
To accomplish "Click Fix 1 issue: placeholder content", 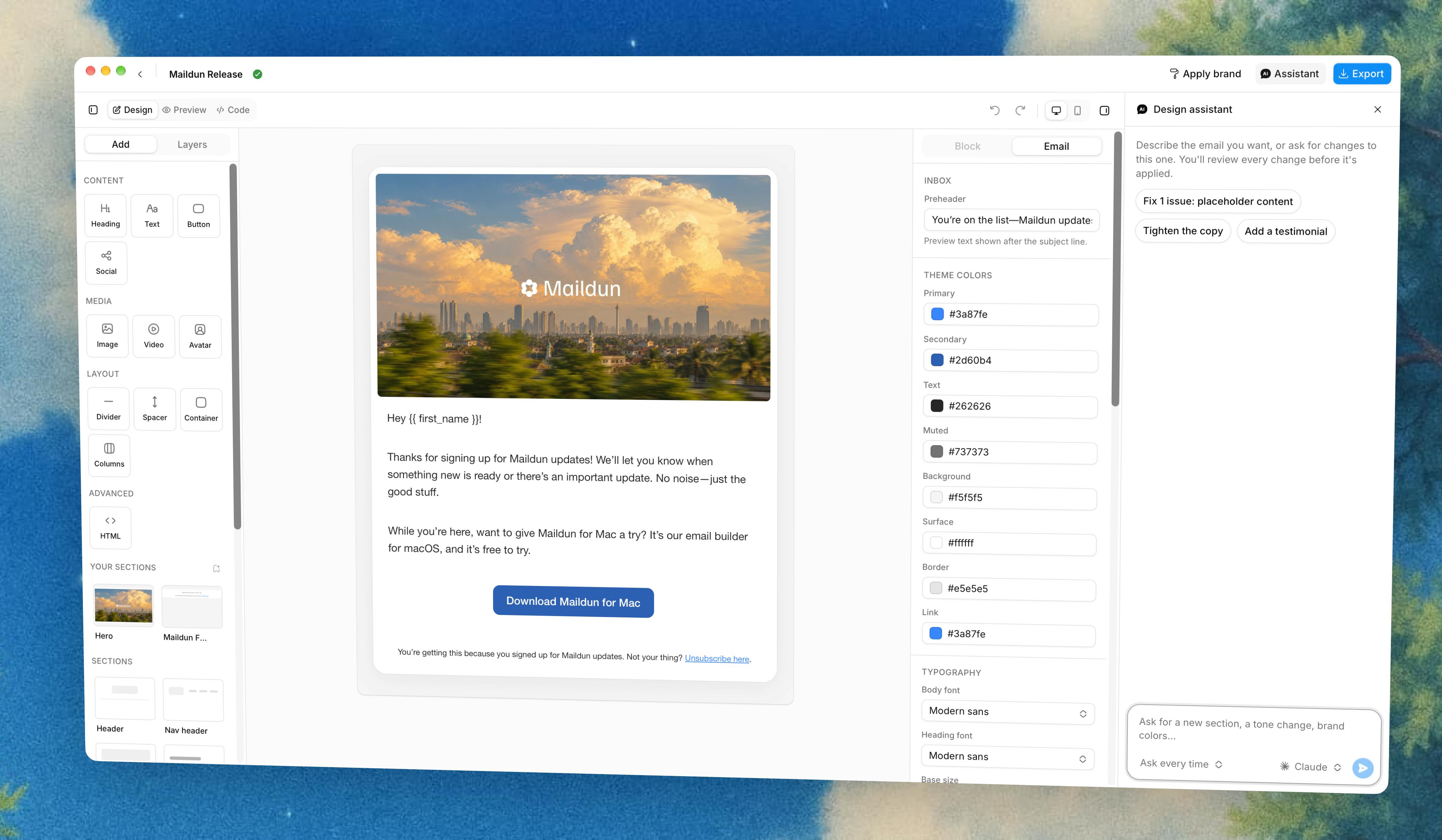I will [1218, 201].
